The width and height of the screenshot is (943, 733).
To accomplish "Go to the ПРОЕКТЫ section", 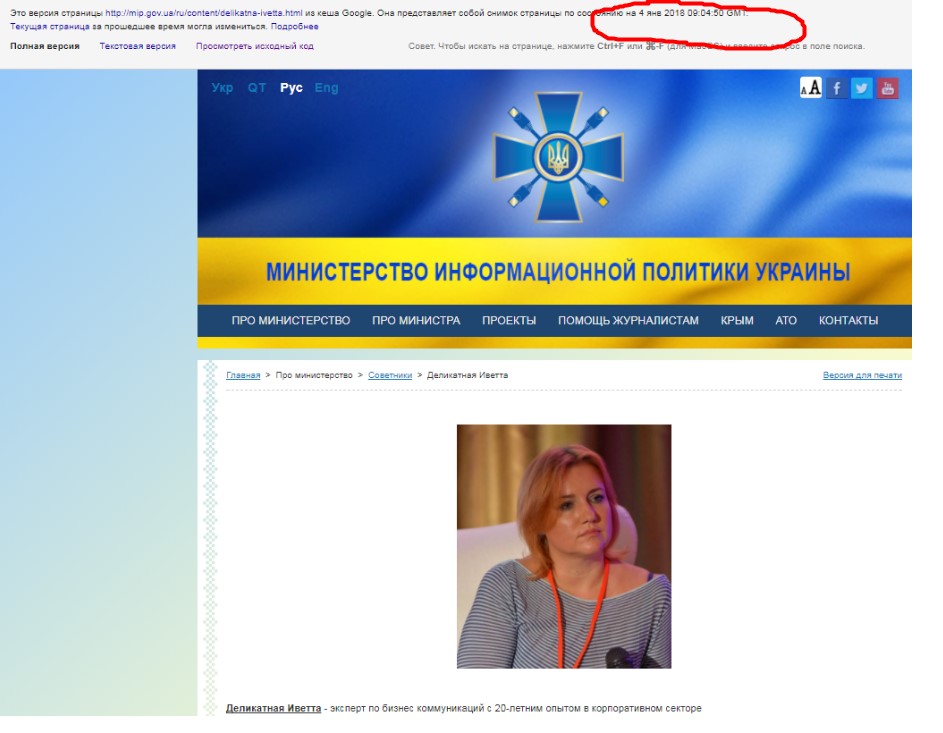I will pos(509,321).
